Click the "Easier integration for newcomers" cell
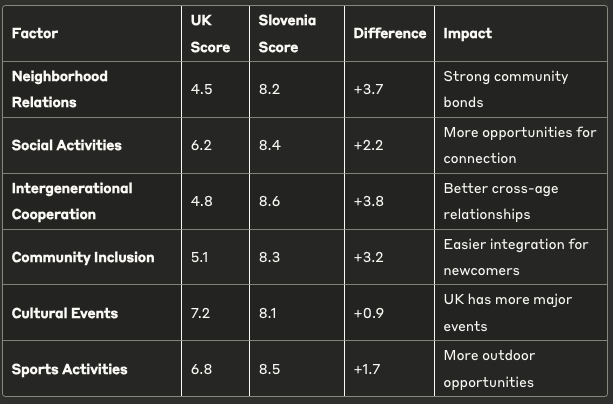Viewport: 613px width, 404px height. (515, 257)
